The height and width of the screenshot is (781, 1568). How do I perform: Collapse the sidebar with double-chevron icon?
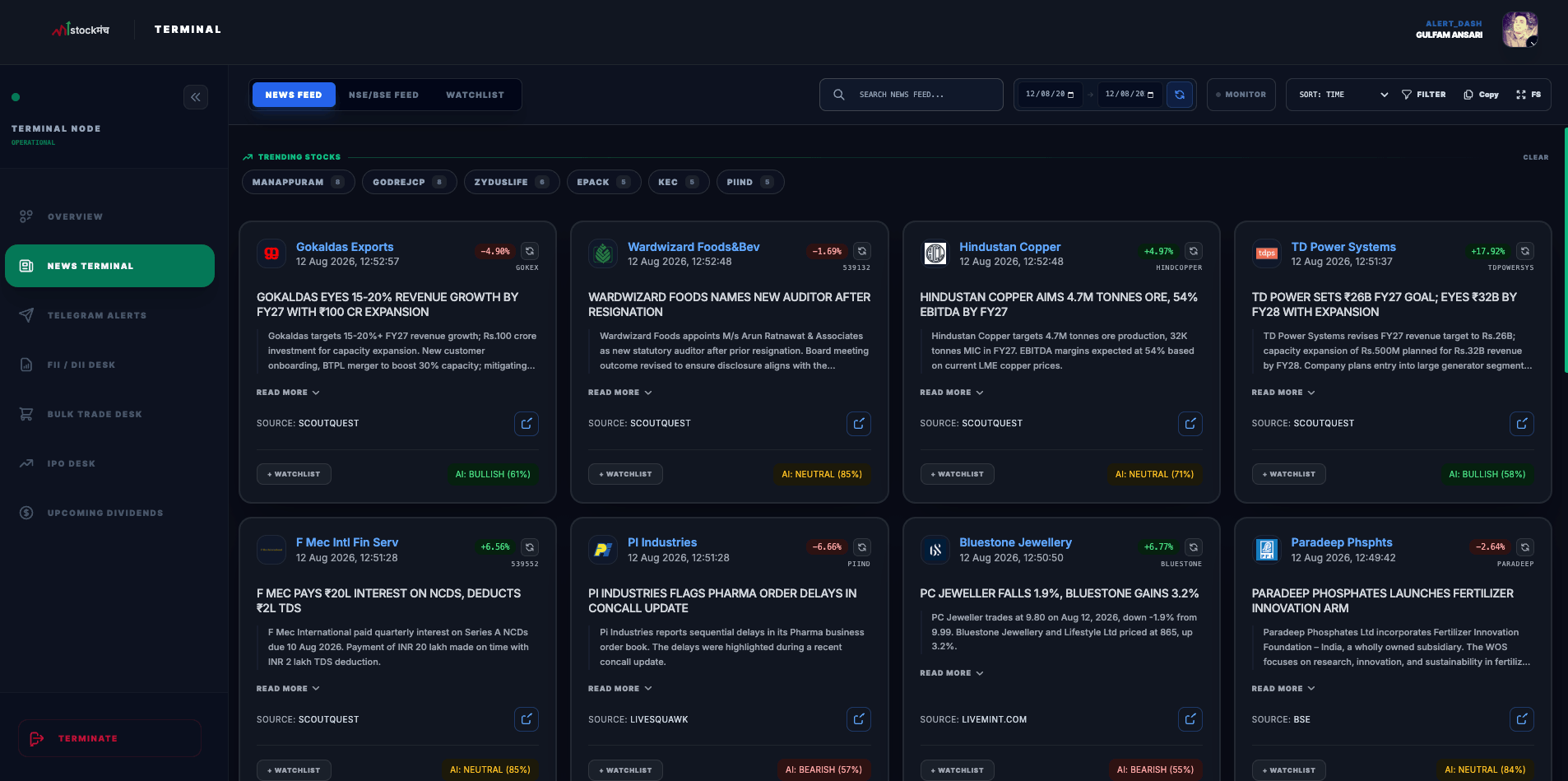click(x=196, y=97)
